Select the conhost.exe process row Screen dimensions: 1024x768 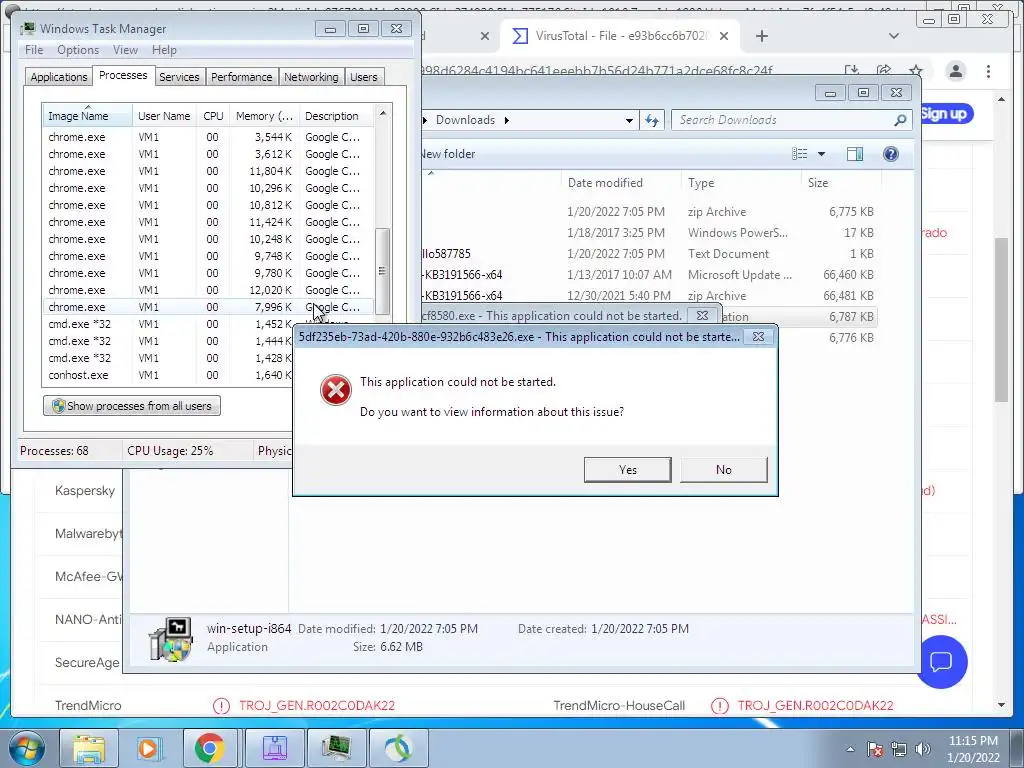pos(167,375)
